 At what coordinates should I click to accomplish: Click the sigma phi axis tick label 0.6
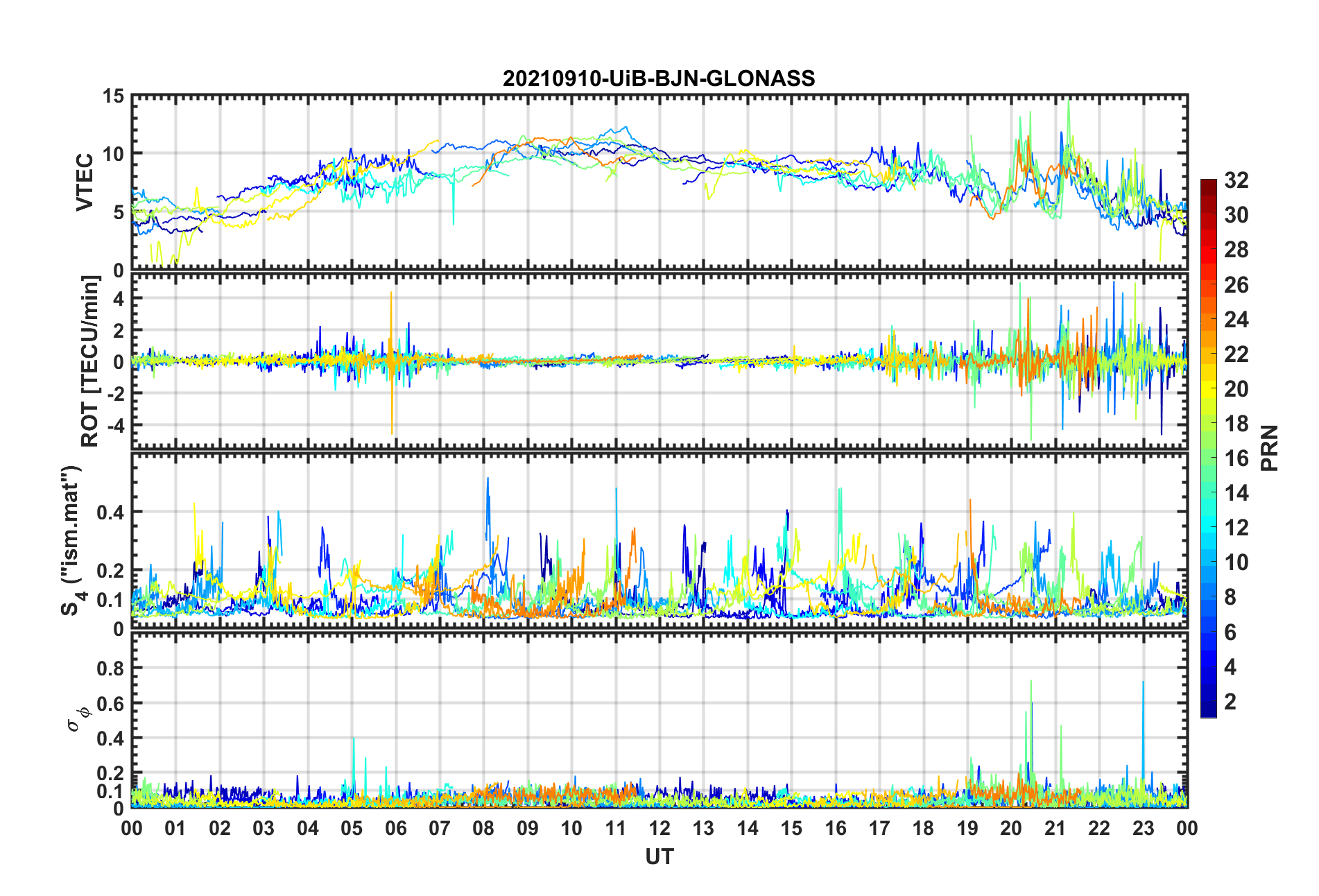(111, 703)
